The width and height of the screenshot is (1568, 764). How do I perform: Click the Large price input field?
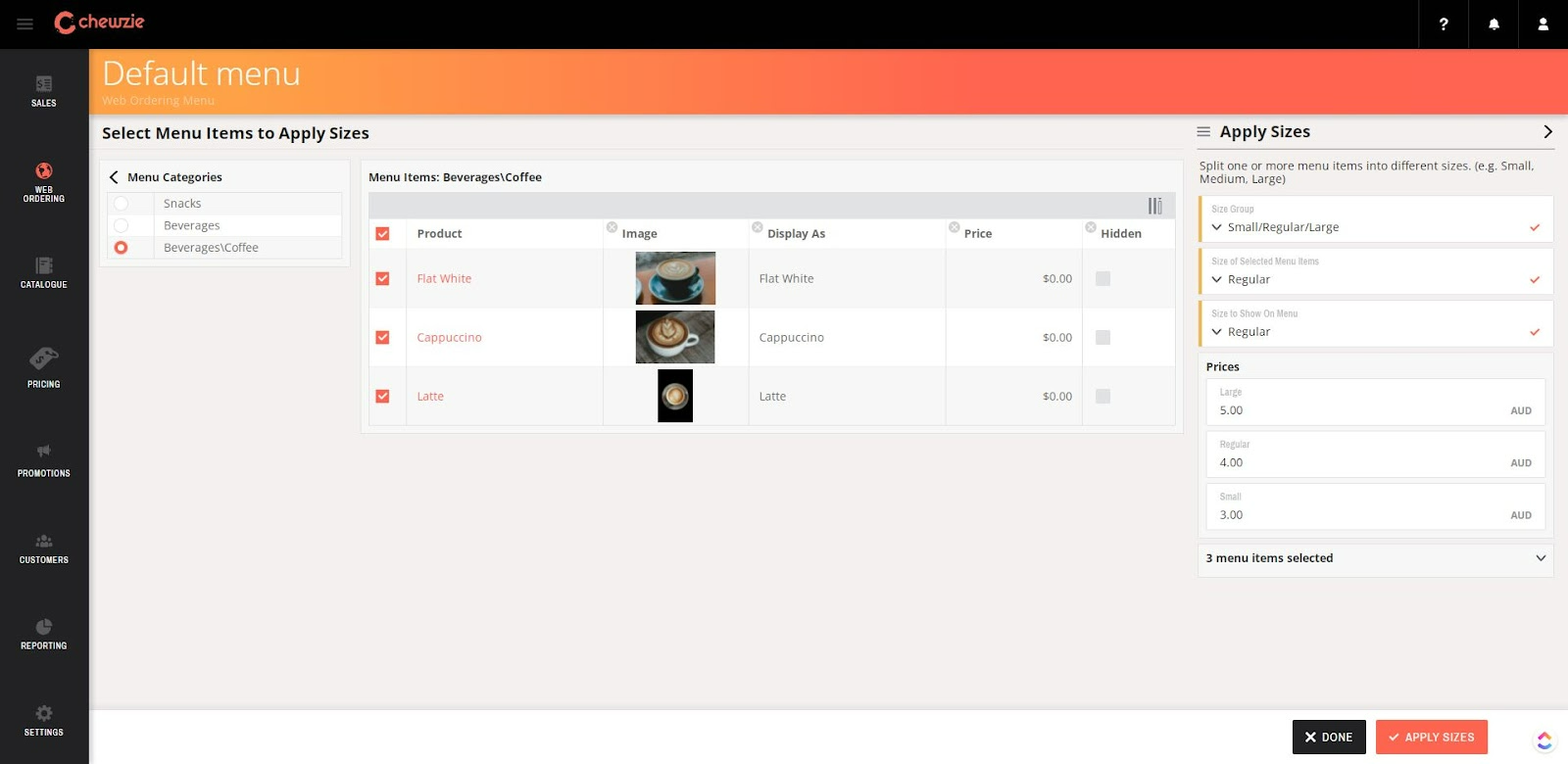point(1357,410)
